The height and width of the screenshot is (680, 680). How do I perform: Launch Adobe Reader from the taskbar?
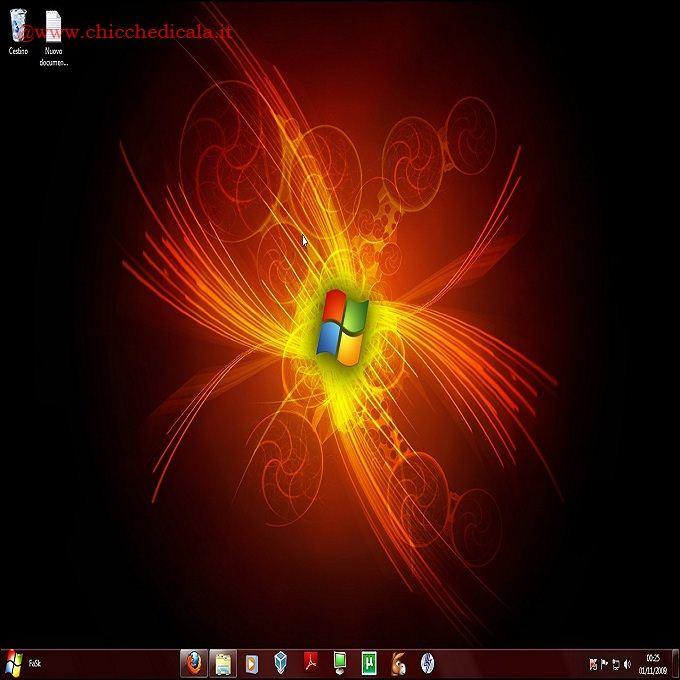pos(311,663)
